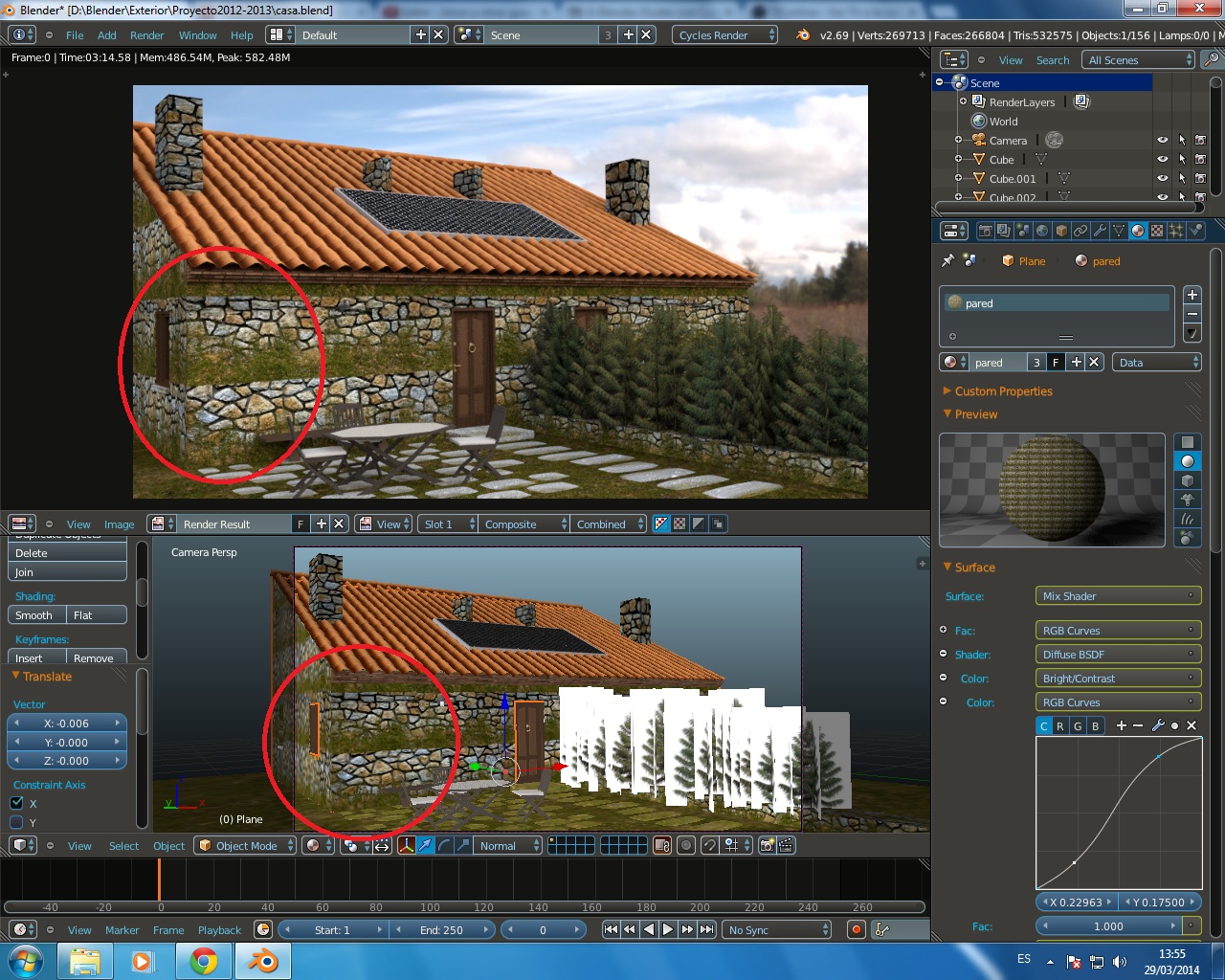The width and height of the screenshot is (1225, 980).
Task: Click the Join button in tool shelf
Action: click(x=67, y=571)
